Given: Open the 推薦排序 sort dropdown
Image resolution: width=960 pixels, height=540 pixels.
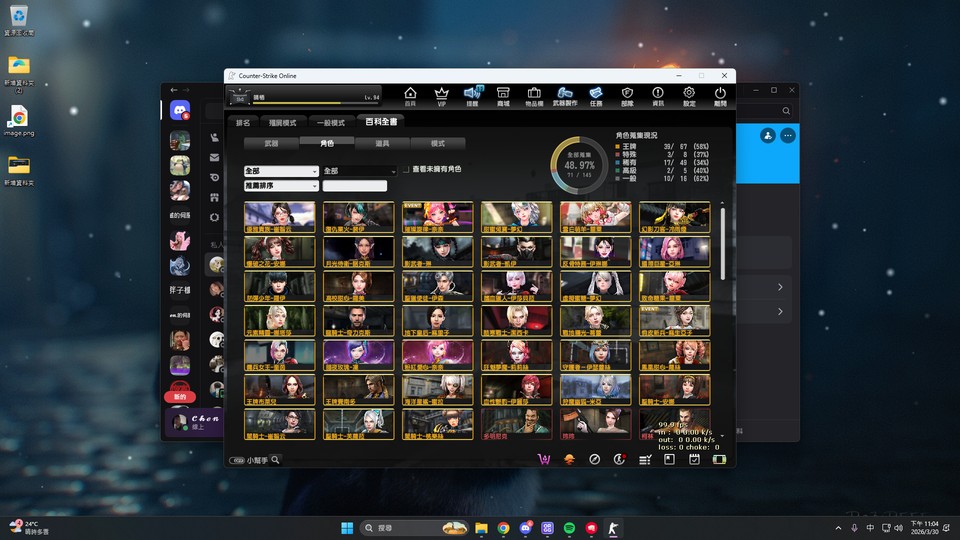Looking at the screenshot, I should (x=281, y=186).
